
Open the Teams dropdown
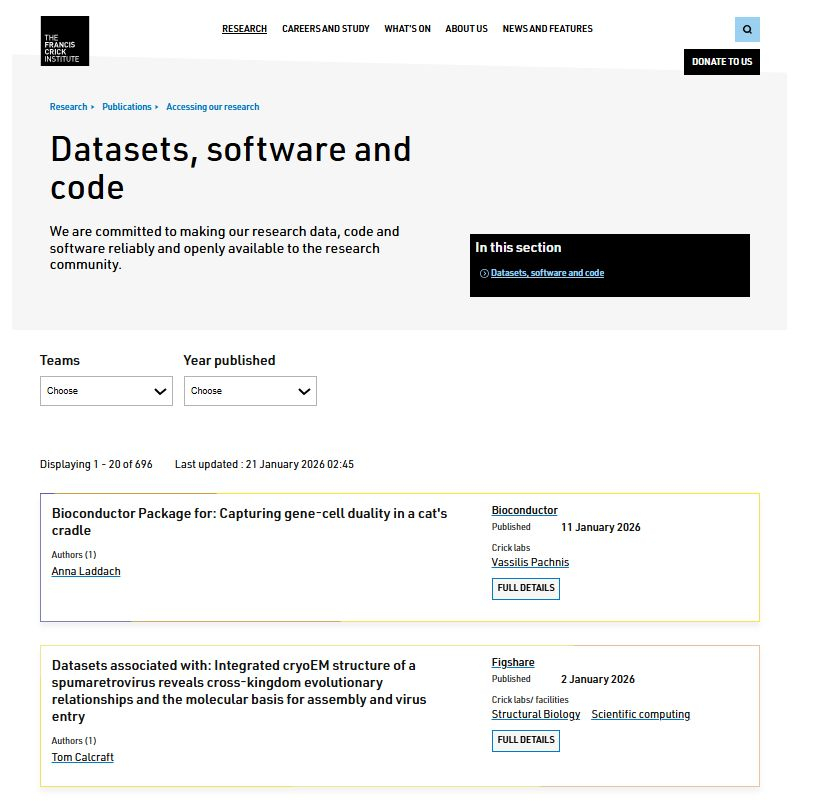point(106,391)
